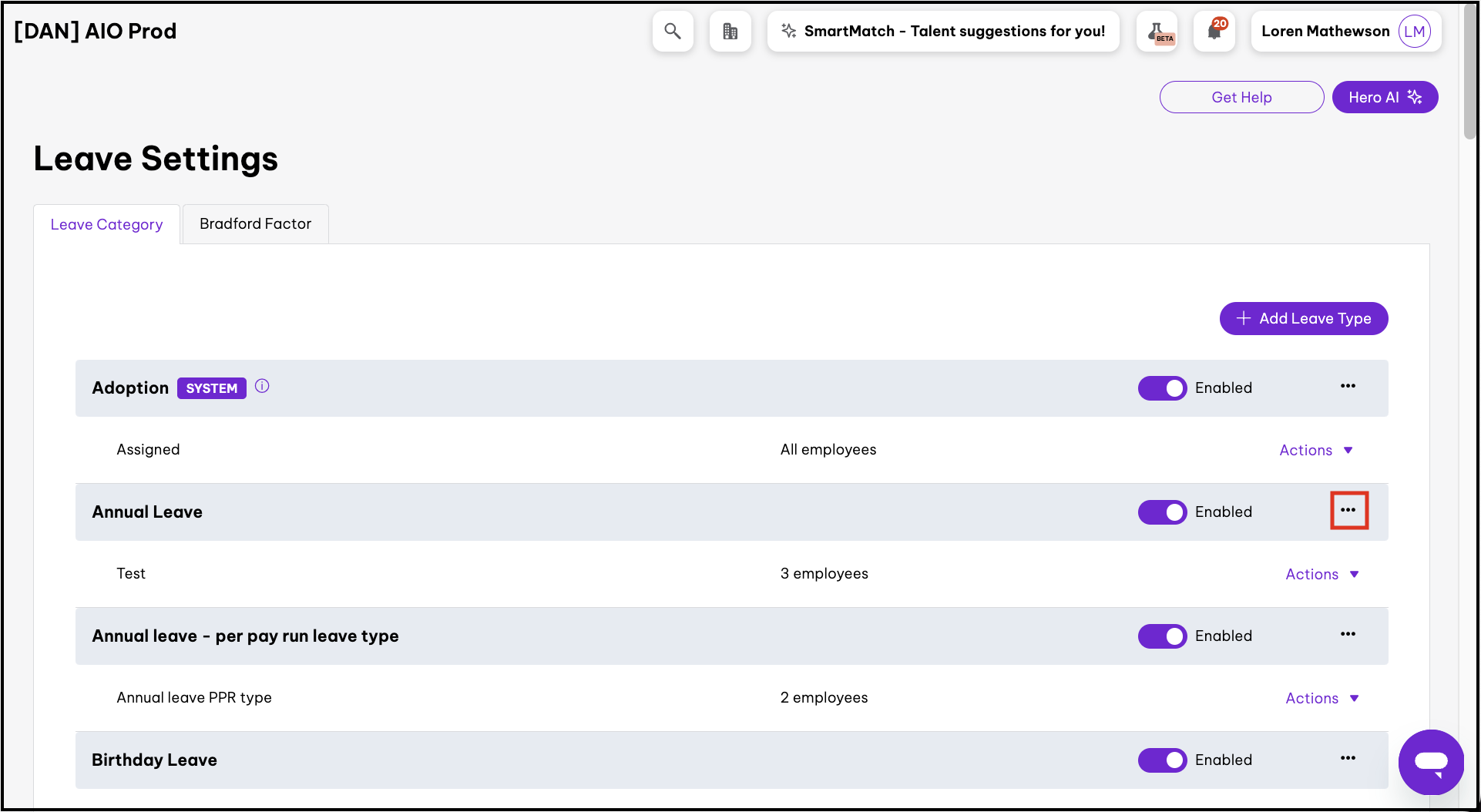Turn off the Birthday Leave toggle
This screenshot has height=812, width=1481.
tap(1162, 760)
